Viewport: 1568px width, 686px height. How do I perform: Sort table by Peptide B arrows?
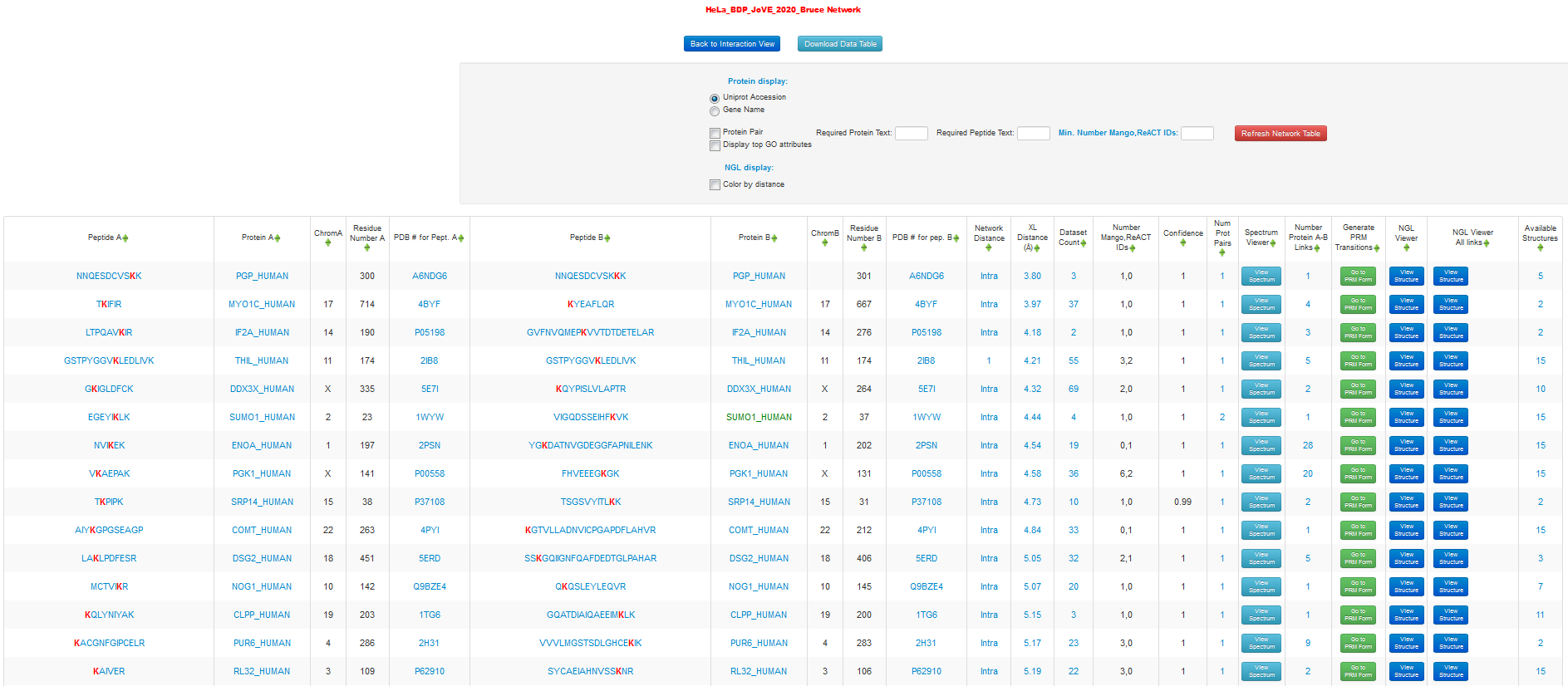click(x=607, y=238)
